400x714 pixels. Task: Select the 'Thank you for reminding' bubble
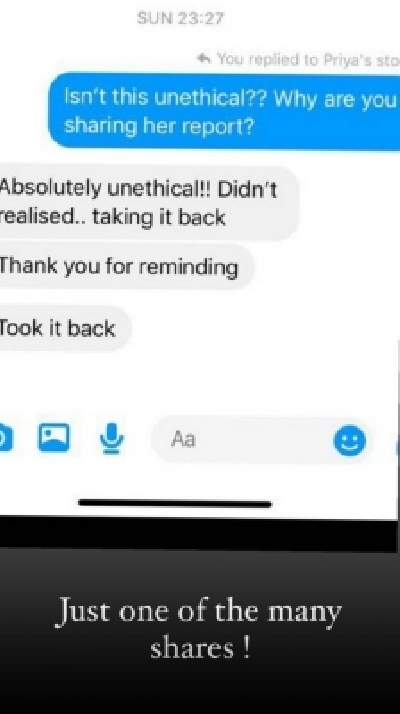(126, 266)
